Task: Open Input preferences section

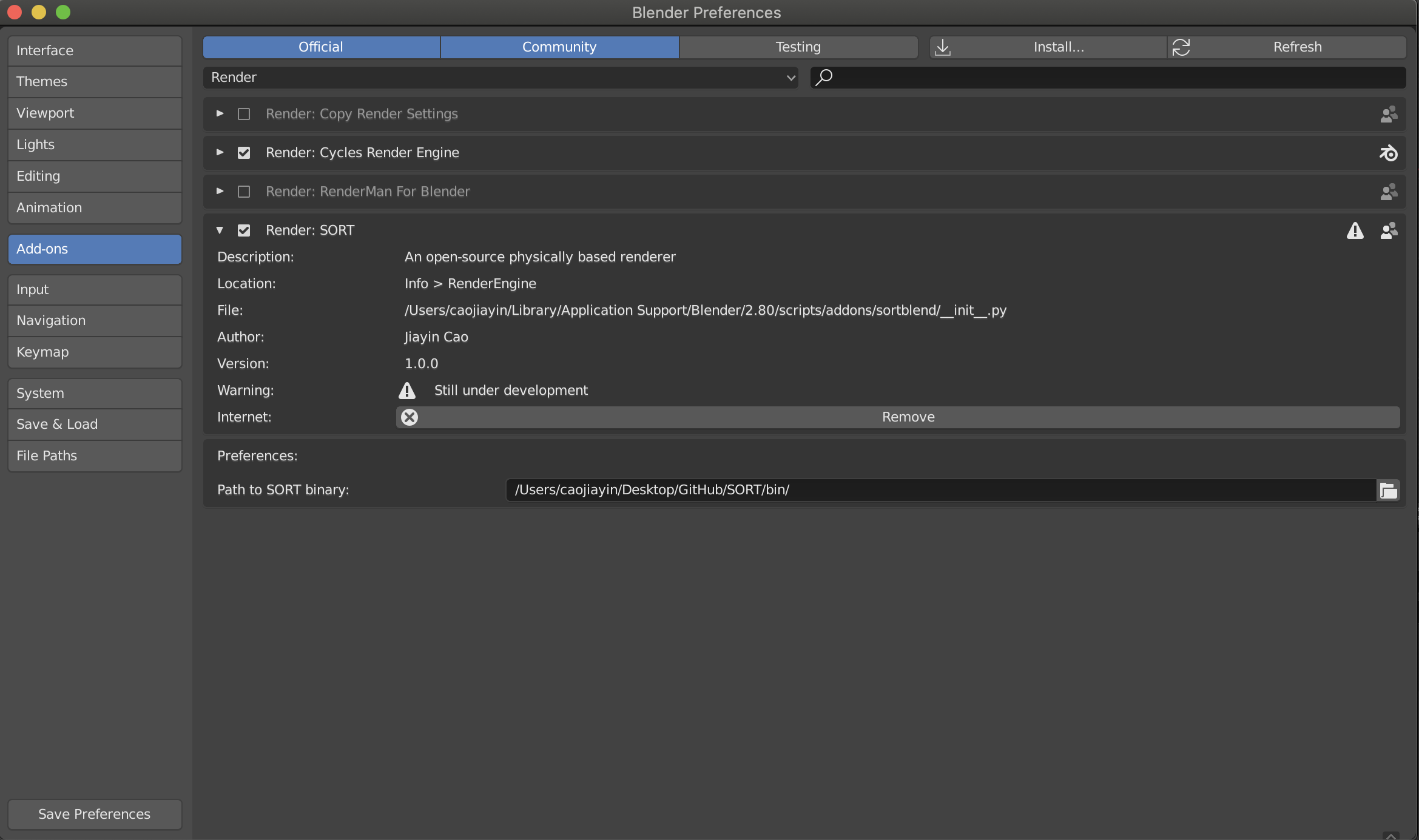Action: (x=95, y=290)
